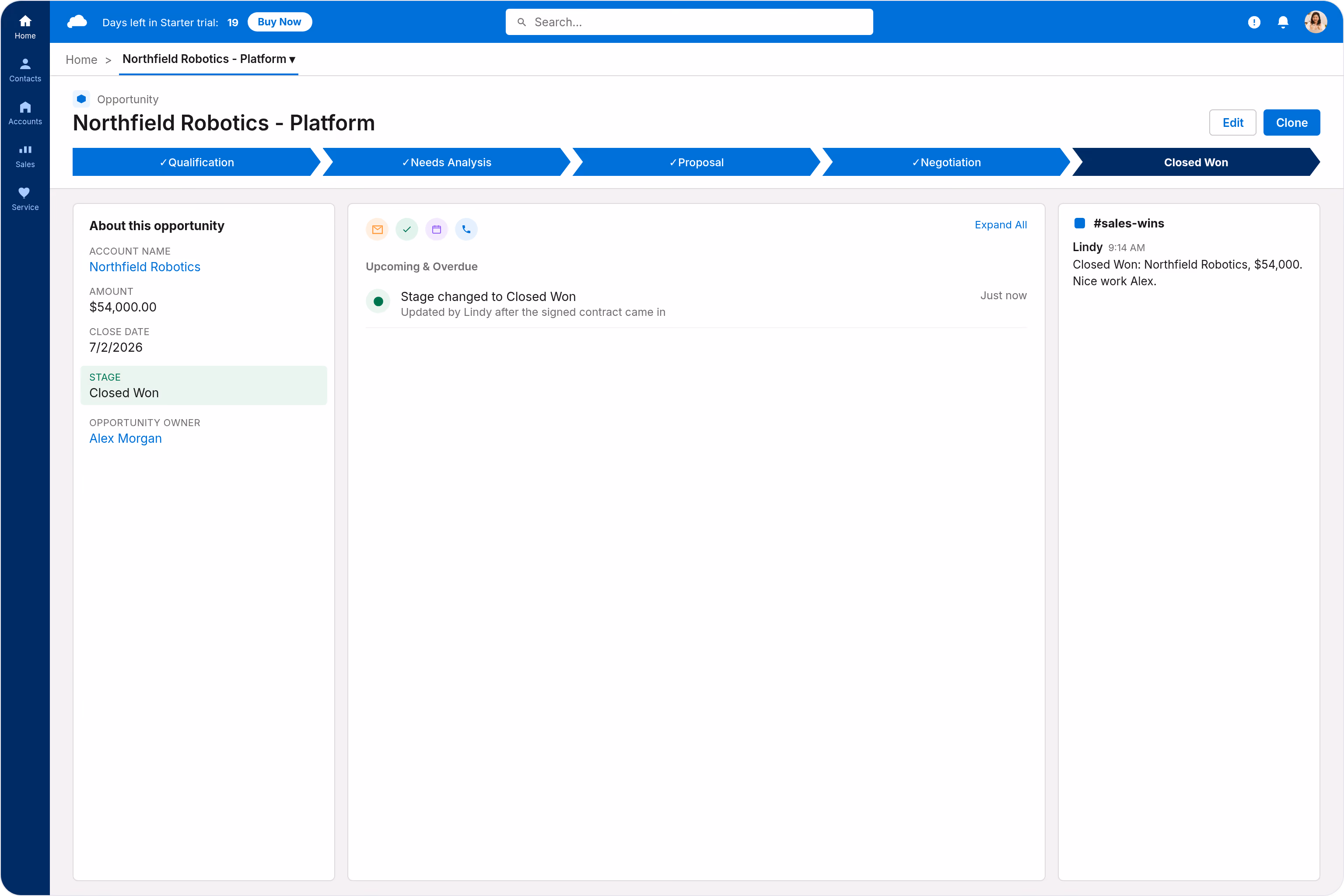Click the close date 7/2/2026
The image size is (1344, 896).
pyautogui.click(x=116, y=347)
